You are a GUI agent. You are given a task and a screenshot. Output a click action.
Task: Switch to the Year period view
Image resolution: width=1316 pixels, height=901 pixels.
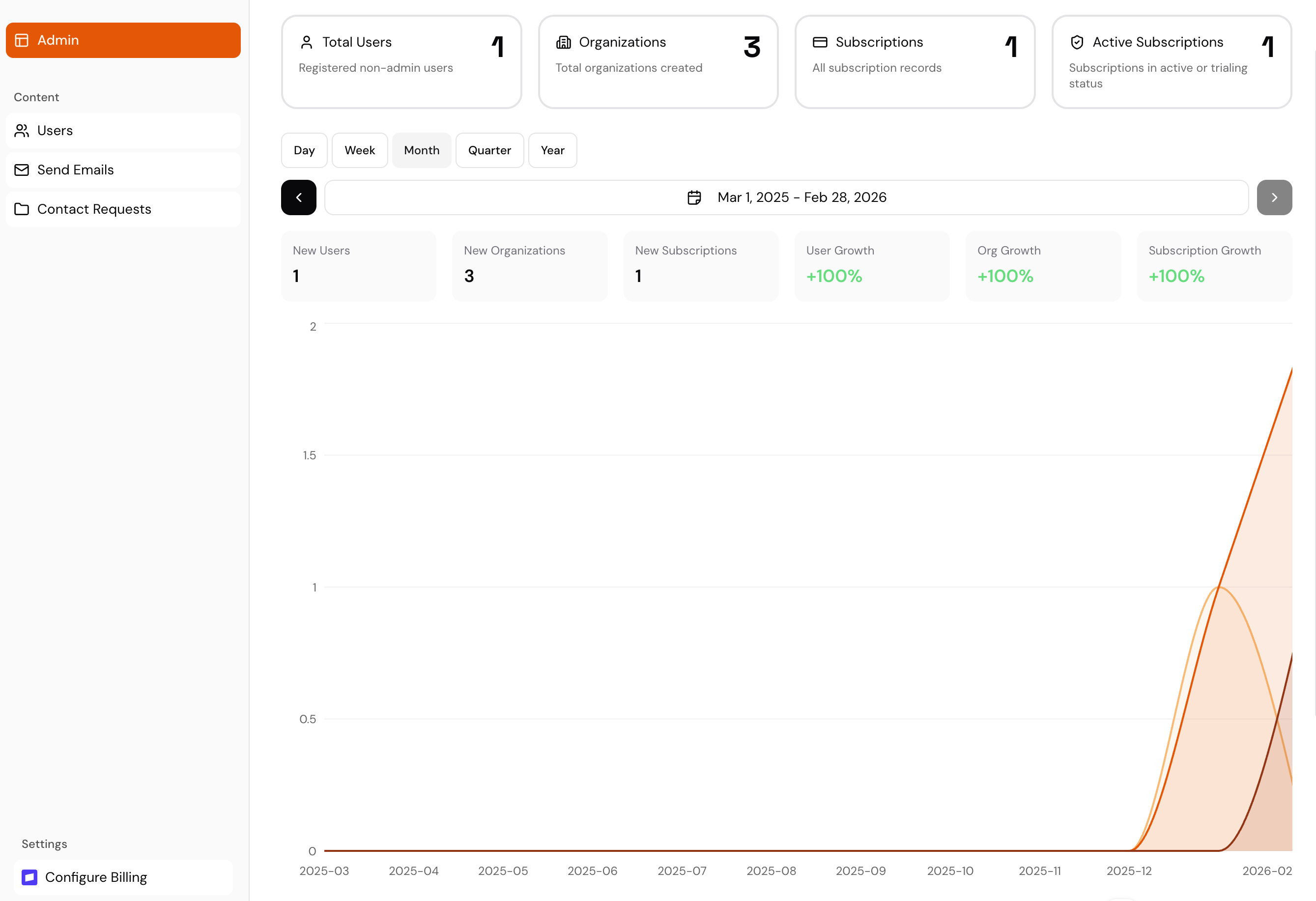552,150
